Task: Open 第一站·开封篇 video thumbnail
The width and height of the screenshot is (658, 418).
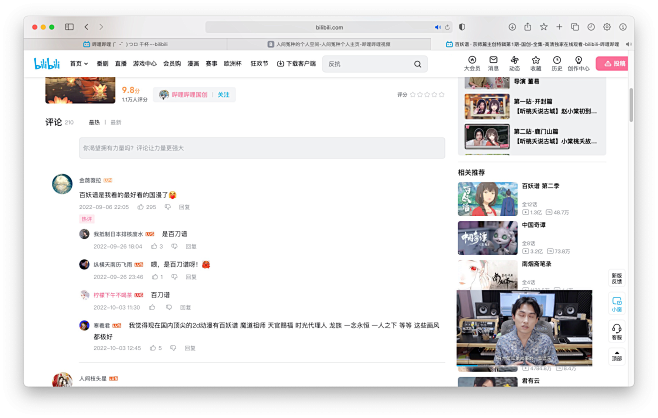Action: coord(487,106)
